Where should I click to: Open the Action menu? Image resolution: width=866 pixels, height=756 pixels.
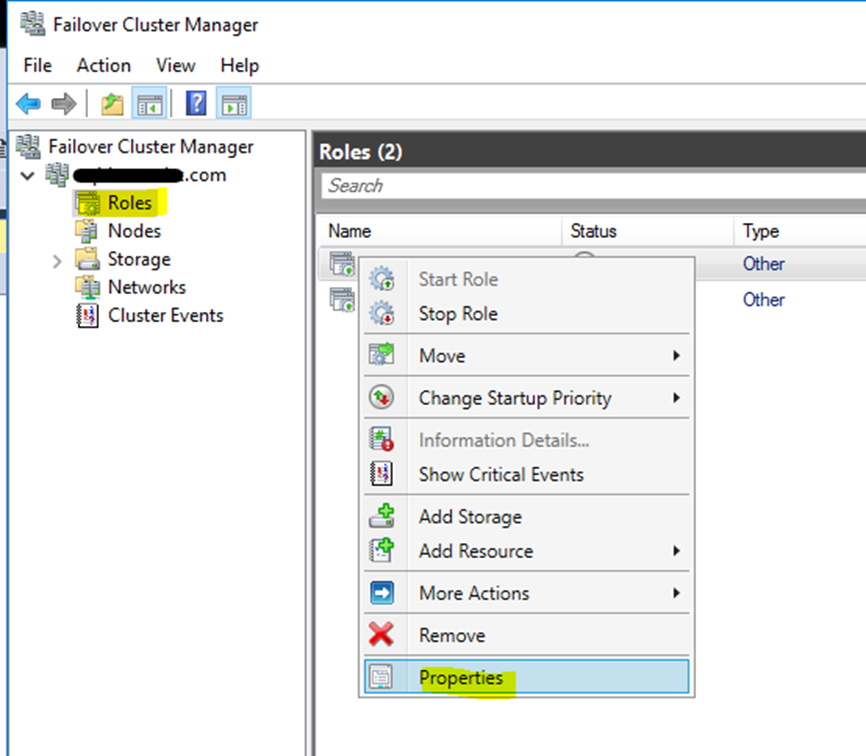tap(104, 65)
